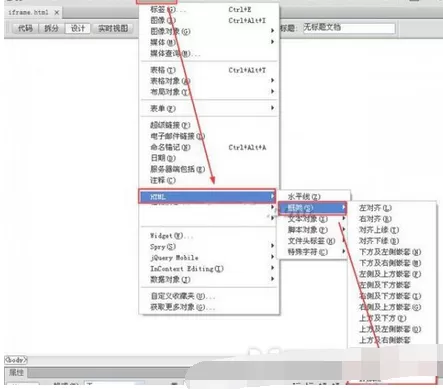
Task: Open 文件头标签(H) in HTML submenu
Action: point(314,241)
